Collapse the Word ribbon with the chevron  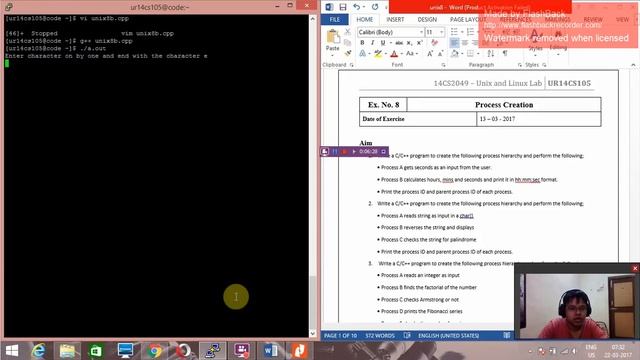[x=633, y=65]
